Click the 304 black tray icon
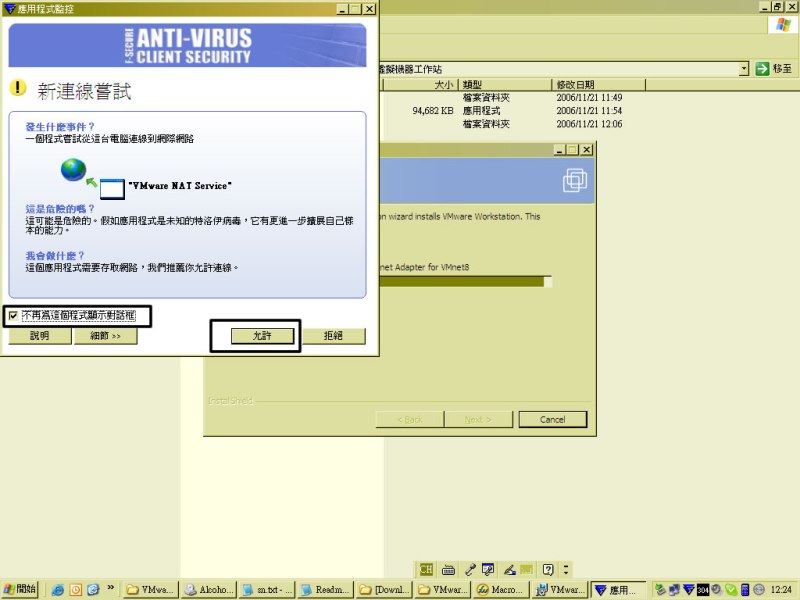Image resolution: width=800 pixels, height=600 pixels. [x=703, y=590]
